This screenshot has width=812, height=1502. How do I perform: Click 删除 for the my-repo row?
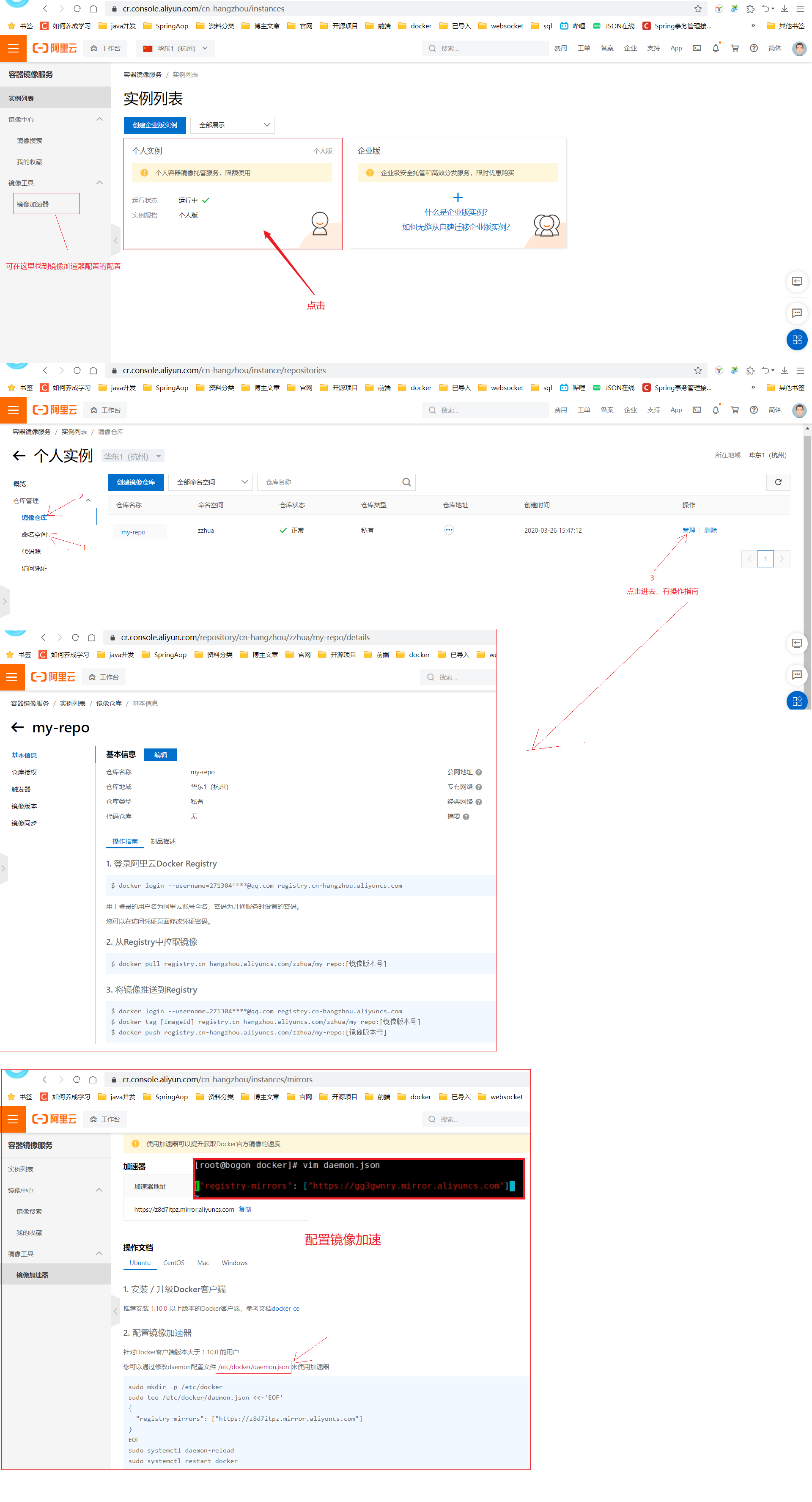tap(710, 530)
